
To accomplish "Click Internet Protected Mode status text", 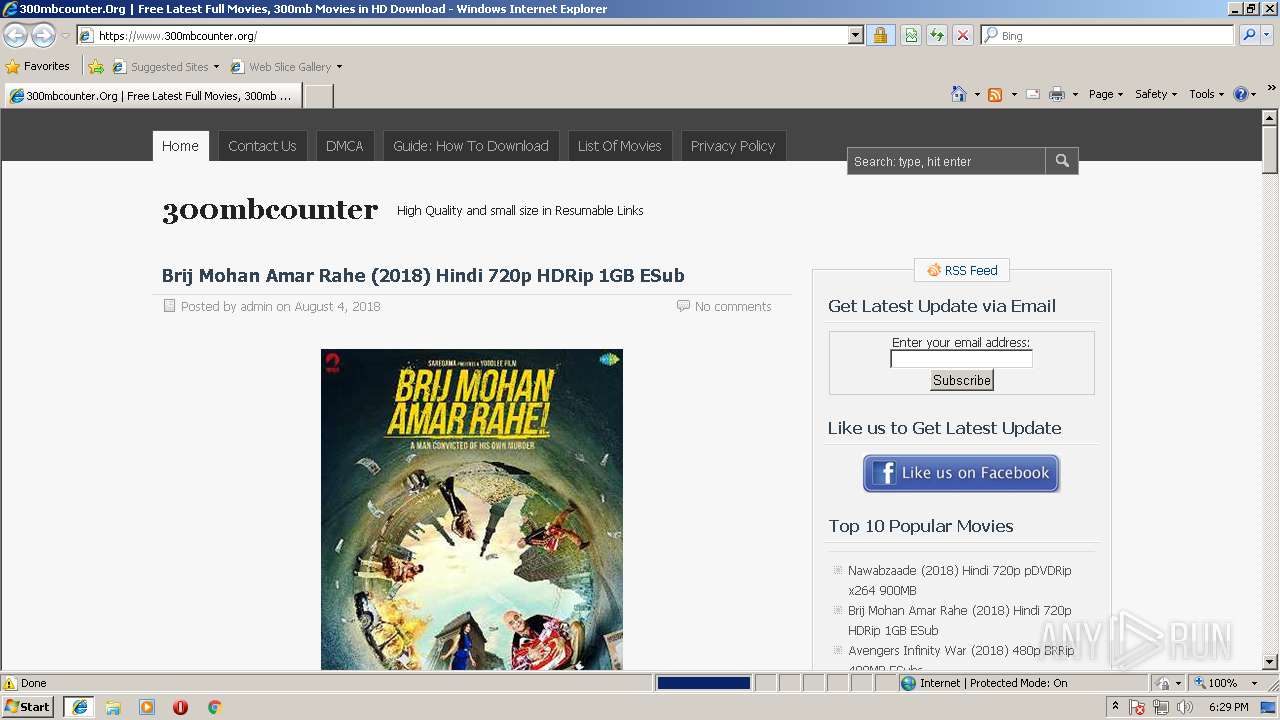I will tap(993, 683).
